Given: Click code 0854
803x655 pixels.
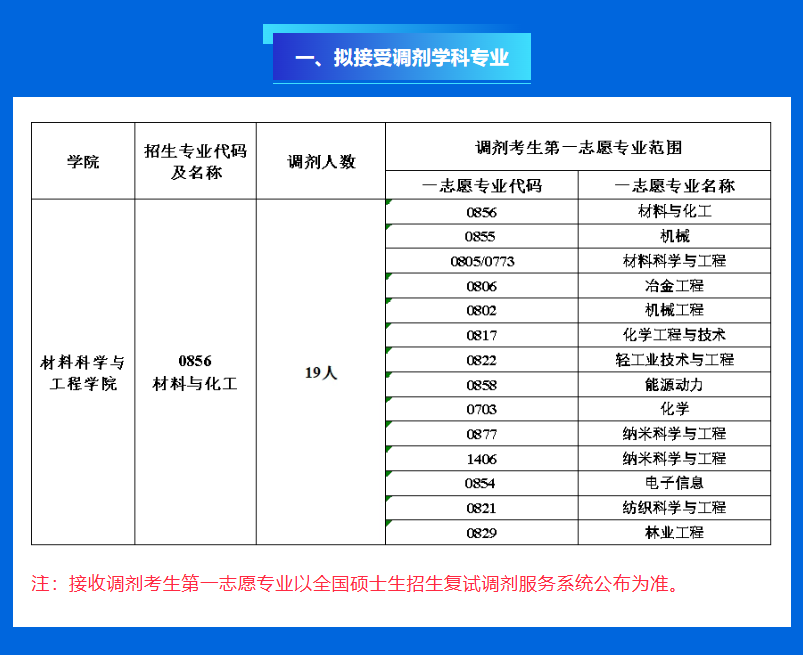Looking at the screenshot, I should coord(482,483).
